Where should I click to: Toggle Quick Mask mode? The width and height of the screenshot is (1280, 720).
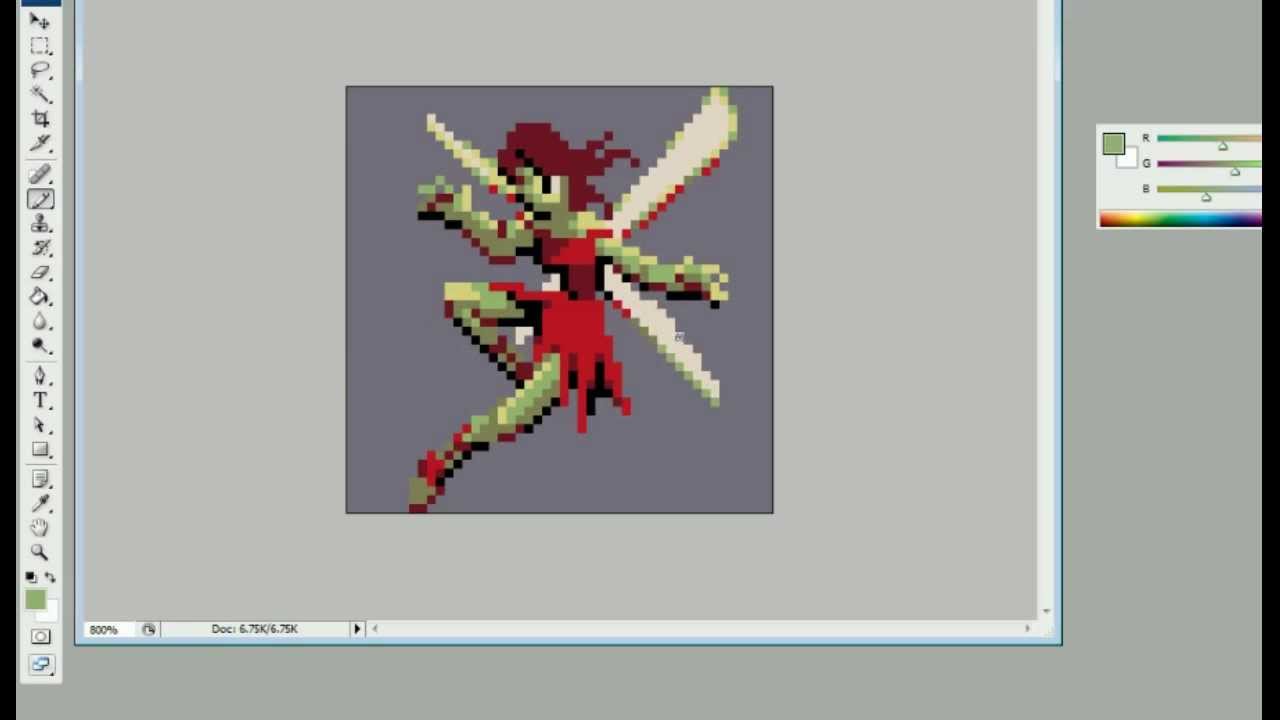pyautogui.click(x=40, y=636)
